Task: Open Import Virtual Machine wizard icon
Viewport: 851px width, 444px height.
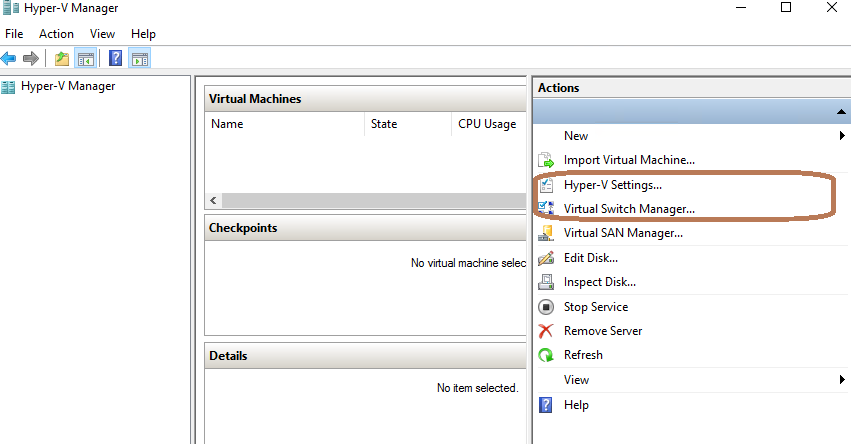Action: tap(546, 160)
